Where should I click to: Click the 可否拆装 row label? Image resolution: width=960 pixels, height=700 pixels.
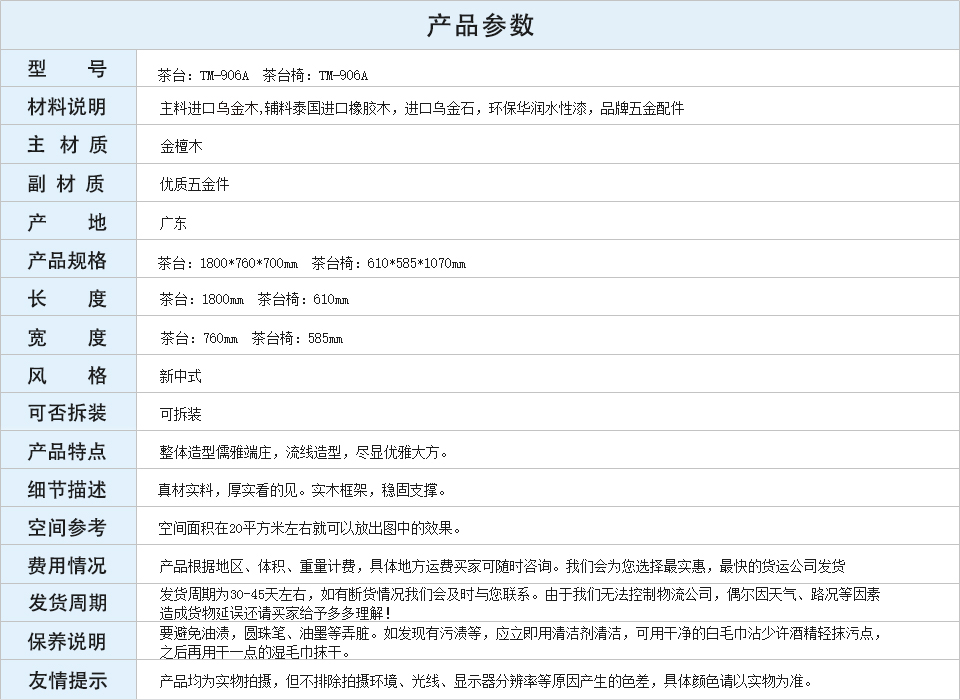(x=67, y=413)
